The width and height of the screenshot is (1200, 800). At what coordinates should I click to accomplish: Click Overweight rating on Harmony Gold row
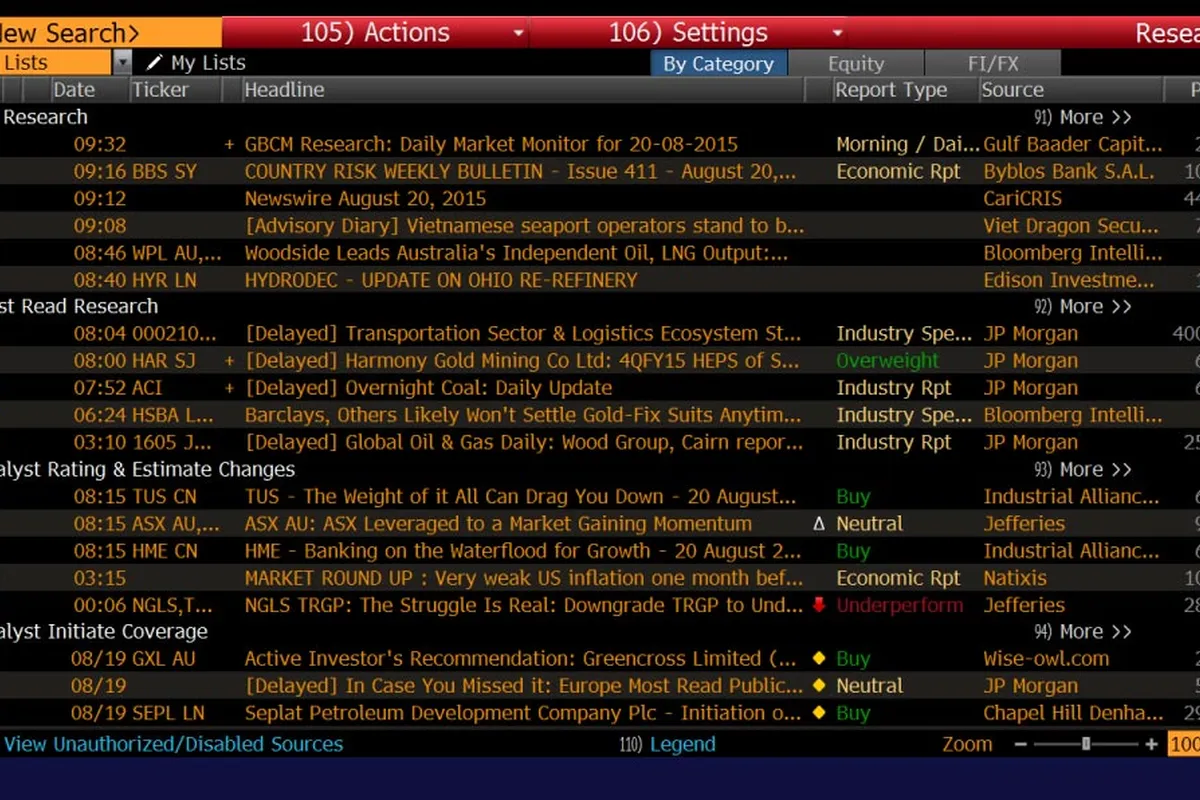[887, 361]
